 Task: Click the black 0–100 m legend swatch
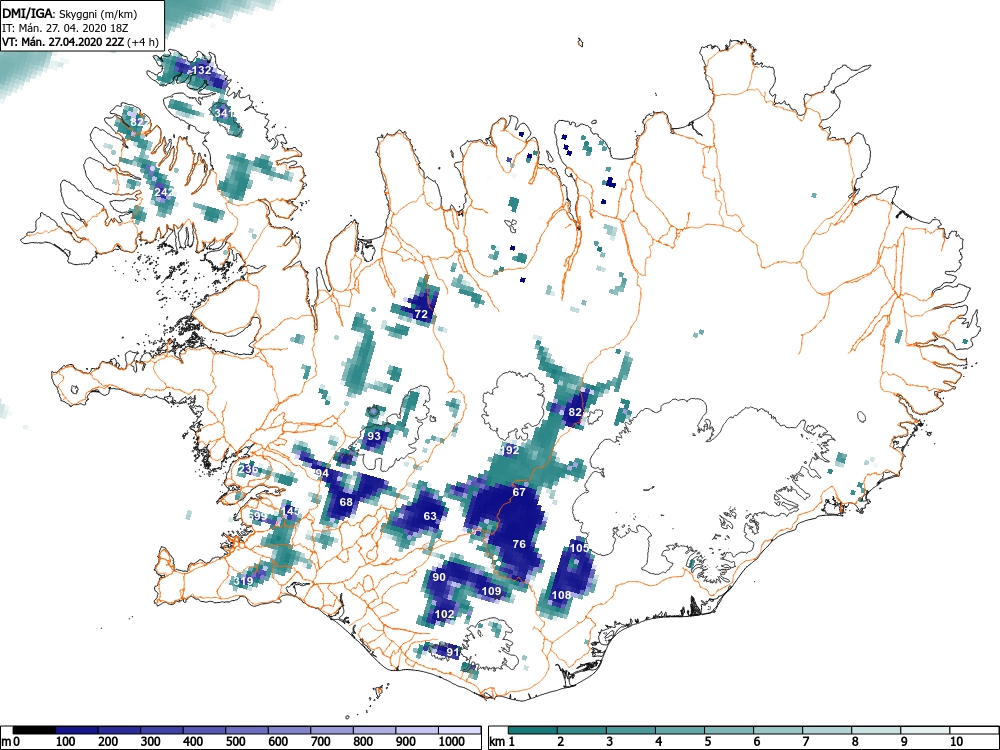34,730
